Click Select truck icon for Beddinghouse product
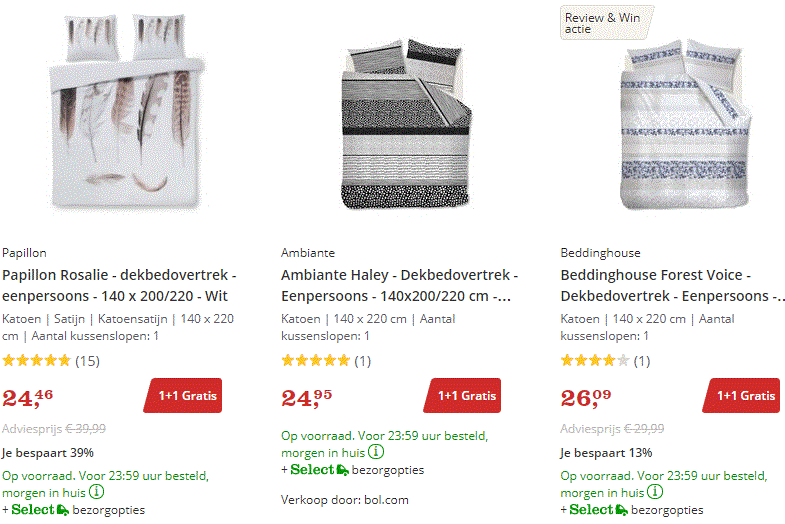 tap(623, 510)
